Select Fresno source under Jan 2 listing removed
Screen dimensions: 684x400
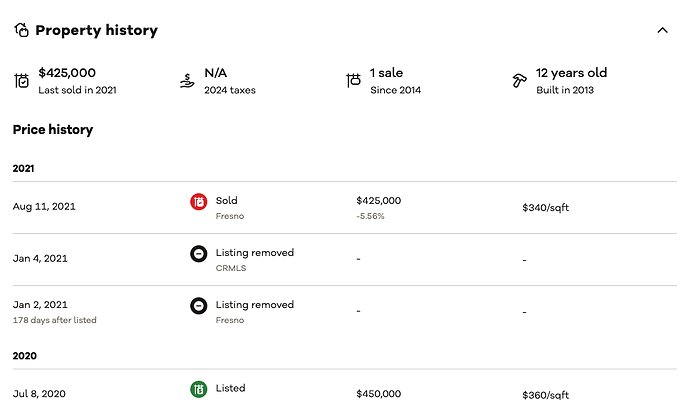pyautogui.click(x=230, y=320)
